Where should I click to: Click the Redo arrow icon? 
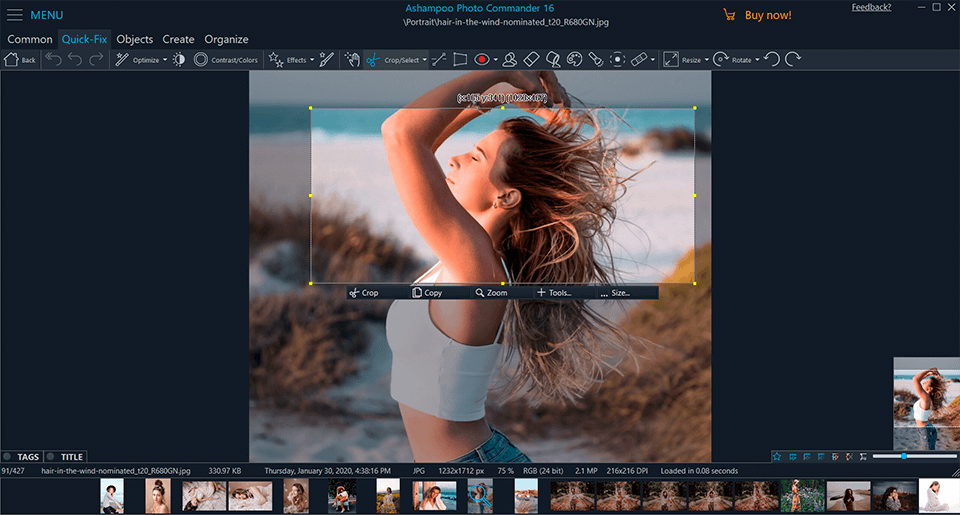pyautogui.click(x=96, y=59)
